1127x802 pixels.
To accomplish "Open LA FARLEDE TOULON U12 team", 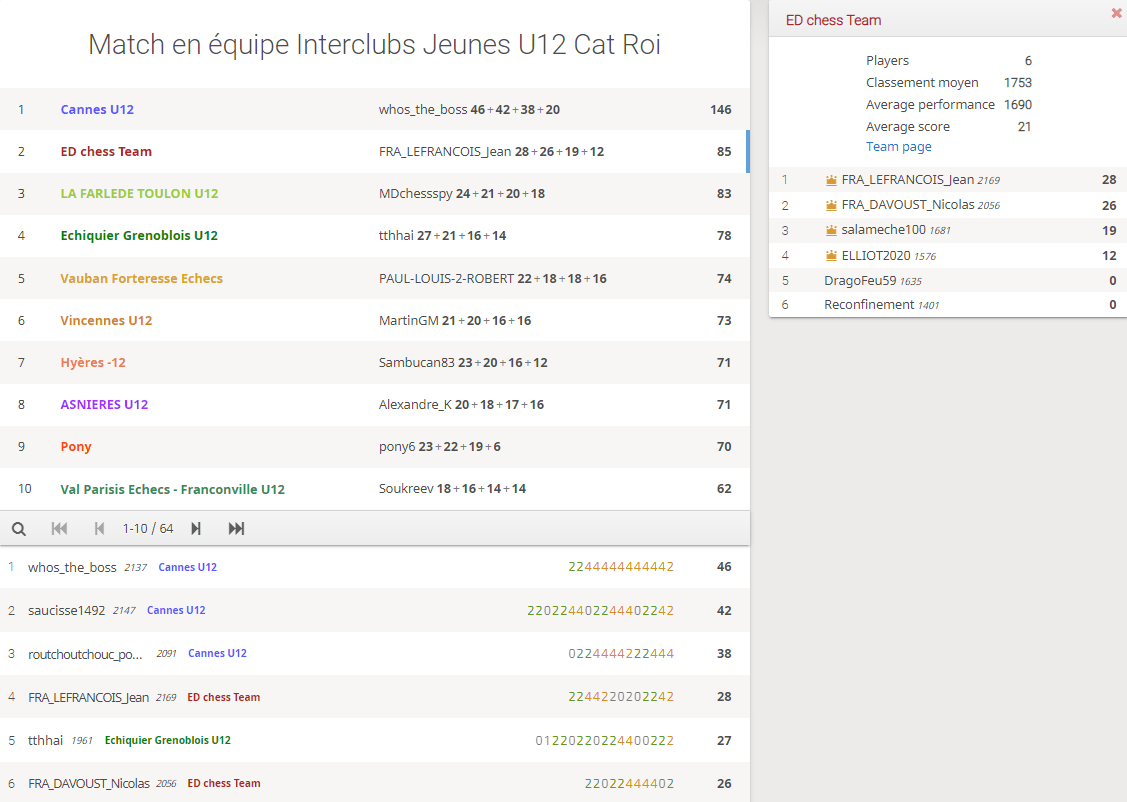I will tap(139, 194).
